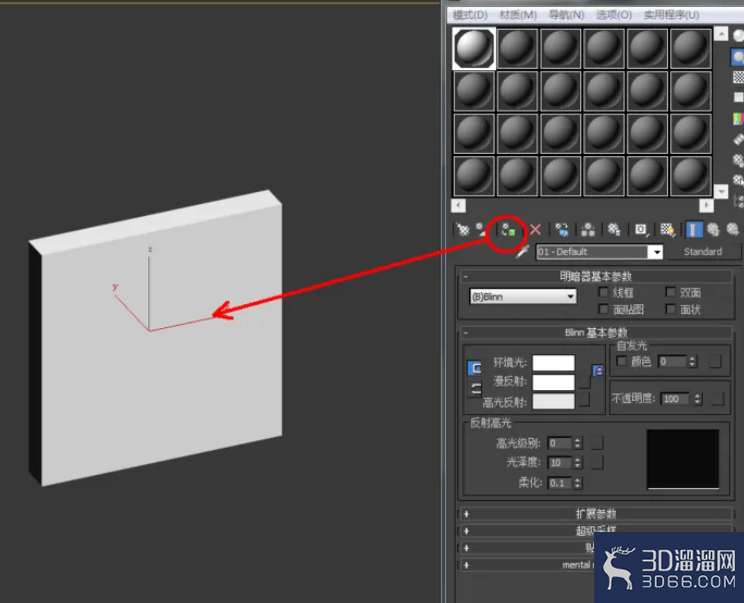This screenshot has width=744, height=603.
Task: Click map button beside 高光级别 value
Action: coord(597,443)
